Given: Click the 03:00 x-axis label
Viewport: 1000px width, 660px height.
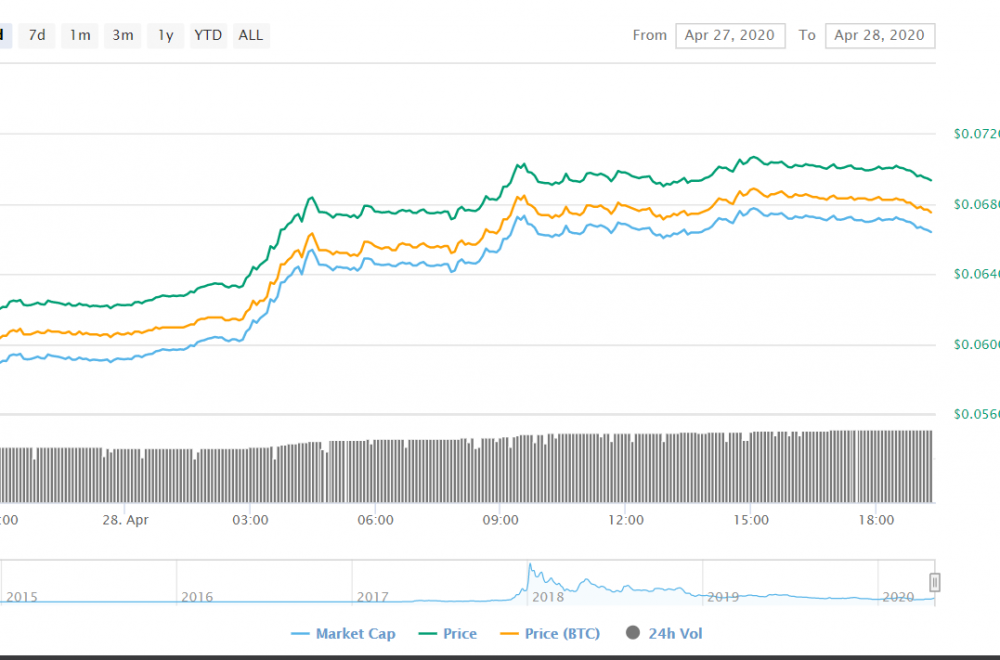Looking at the screenshot, I should tap(250, 520).
